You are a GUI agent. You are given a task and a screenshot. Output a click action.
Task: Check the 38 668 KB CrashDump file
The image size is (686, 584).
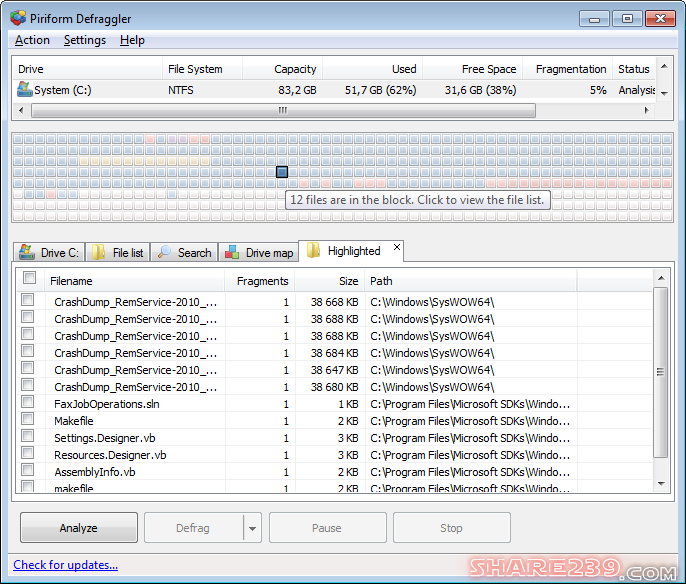[28, 300]
